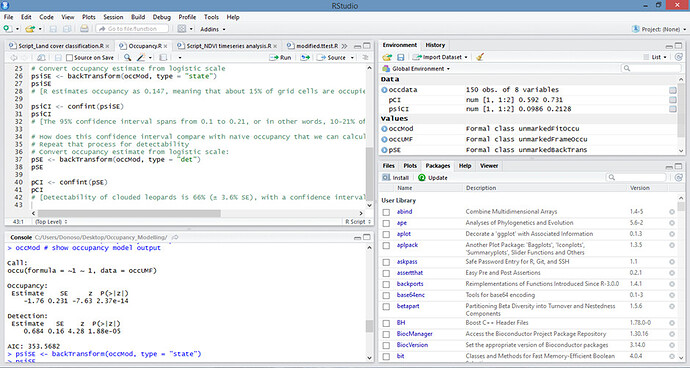Viewport: 690px width, 368px height.
Task: Click the Load workspace icon in Environment
Action: tap(387, 57)
